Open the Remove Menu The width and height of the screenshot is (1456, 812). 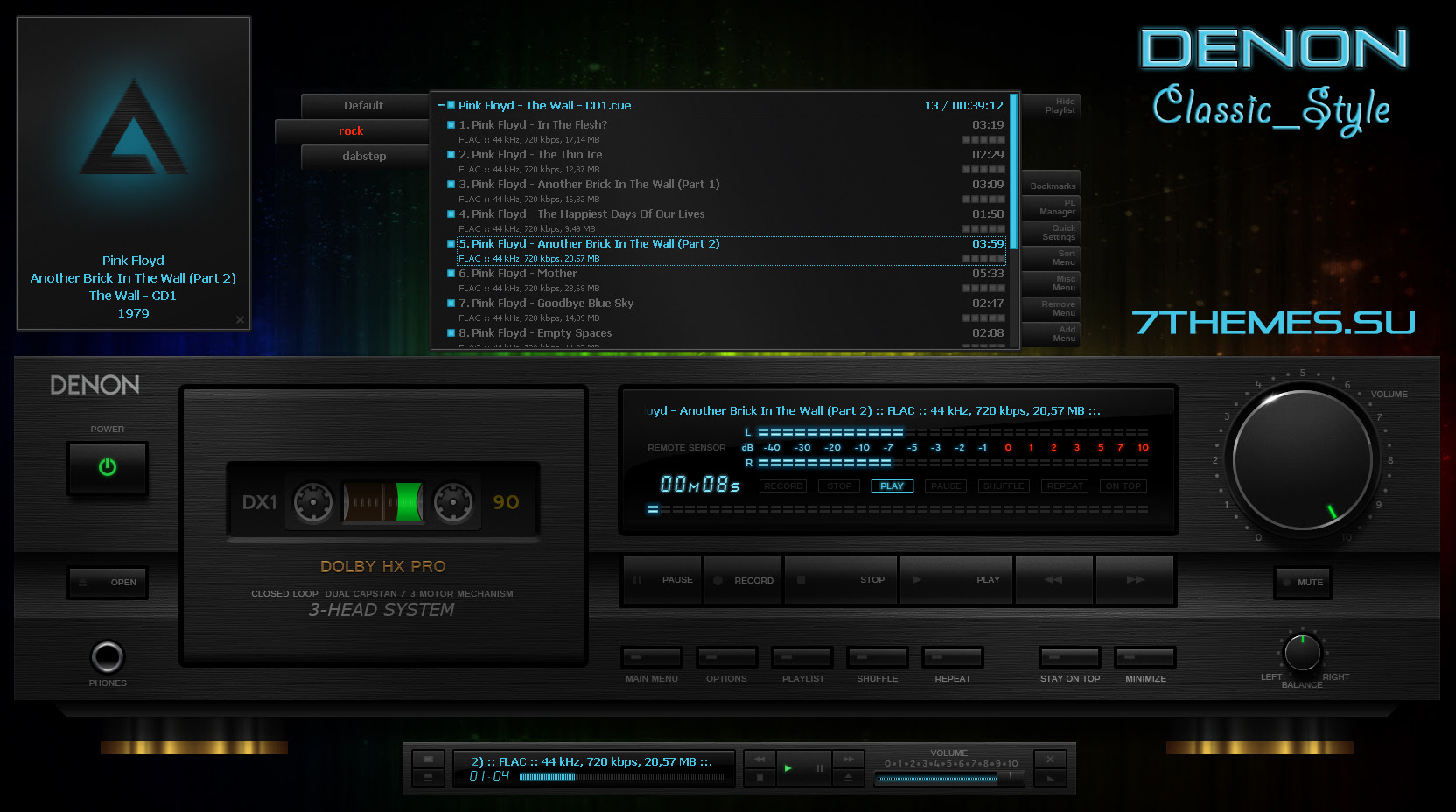pos(1051,309)
